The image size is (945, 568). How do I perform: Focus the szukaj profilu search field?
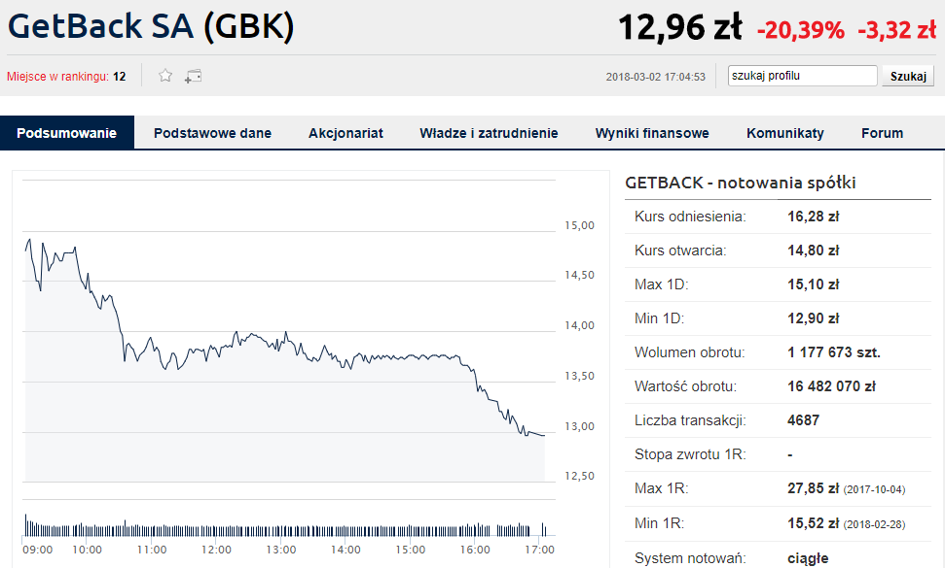(802, 76)
